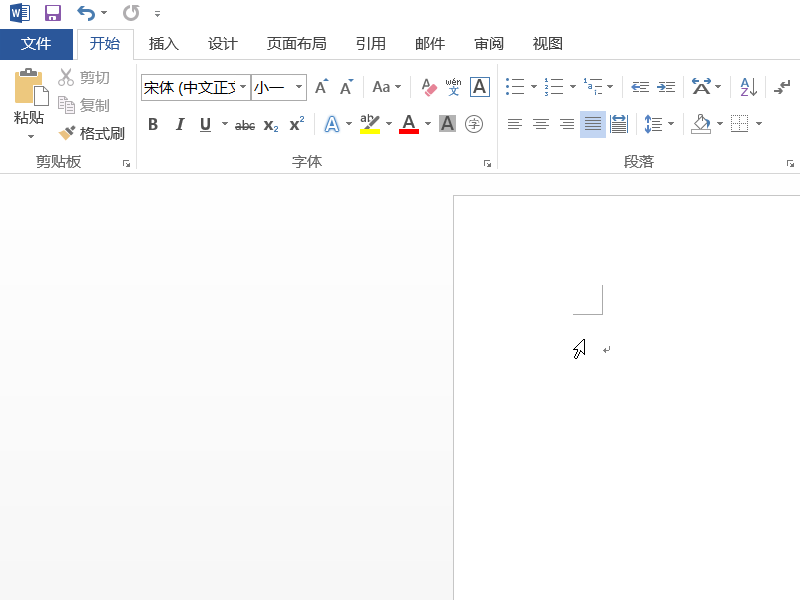
Task: Open underline style dropdown arrow
Action: tap(224, 124)
